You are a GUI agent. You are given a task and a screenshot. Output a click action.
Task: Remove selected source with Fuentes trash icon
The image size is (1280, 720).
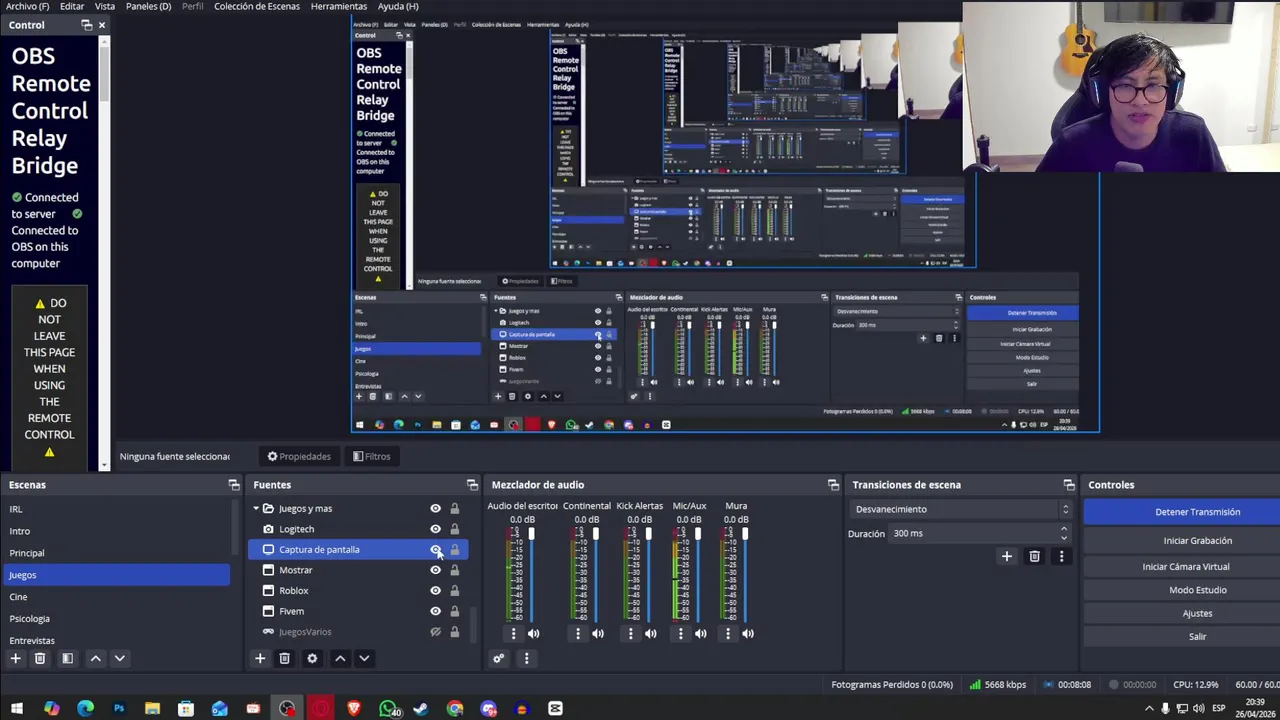pyautogui.click(x=285, y=658)
